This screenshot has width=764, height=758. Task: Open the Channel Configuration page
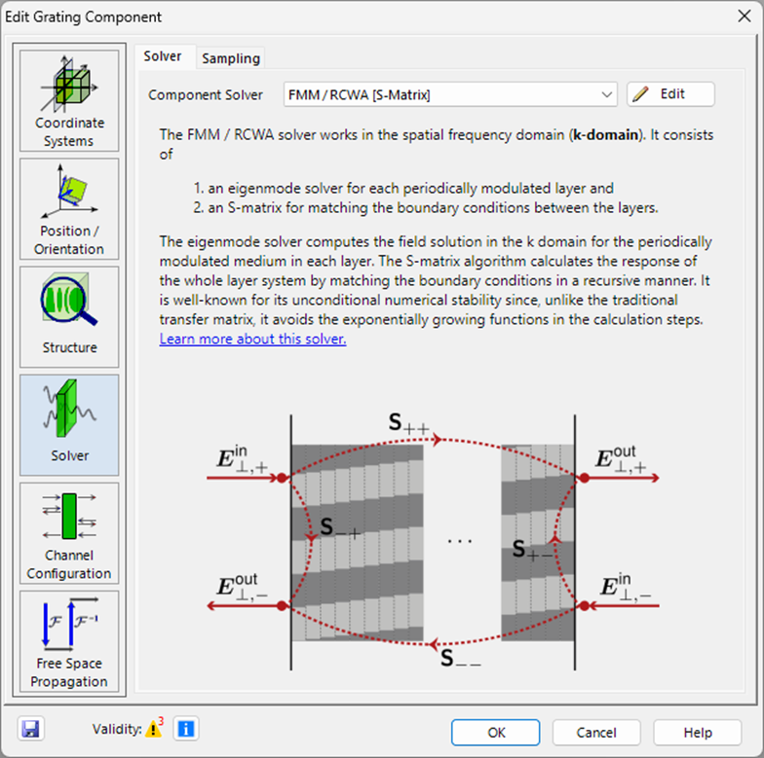(x=69, y=533)
